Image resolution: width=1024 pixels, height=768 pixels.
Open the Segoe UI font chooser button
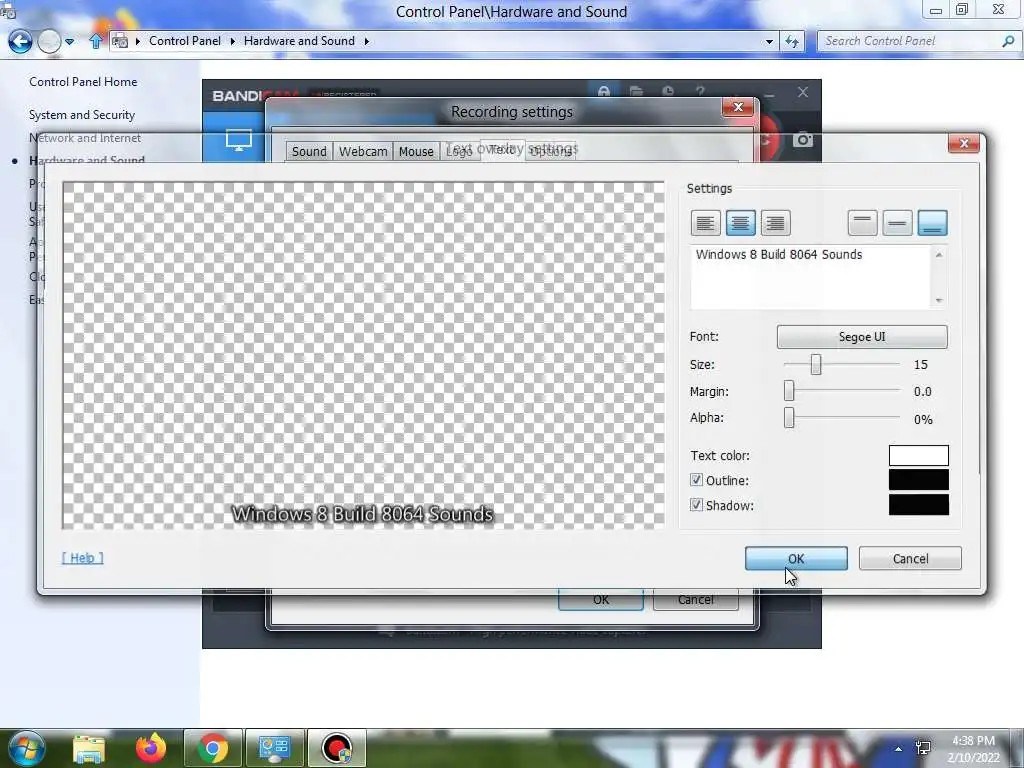tap(862, 337)
